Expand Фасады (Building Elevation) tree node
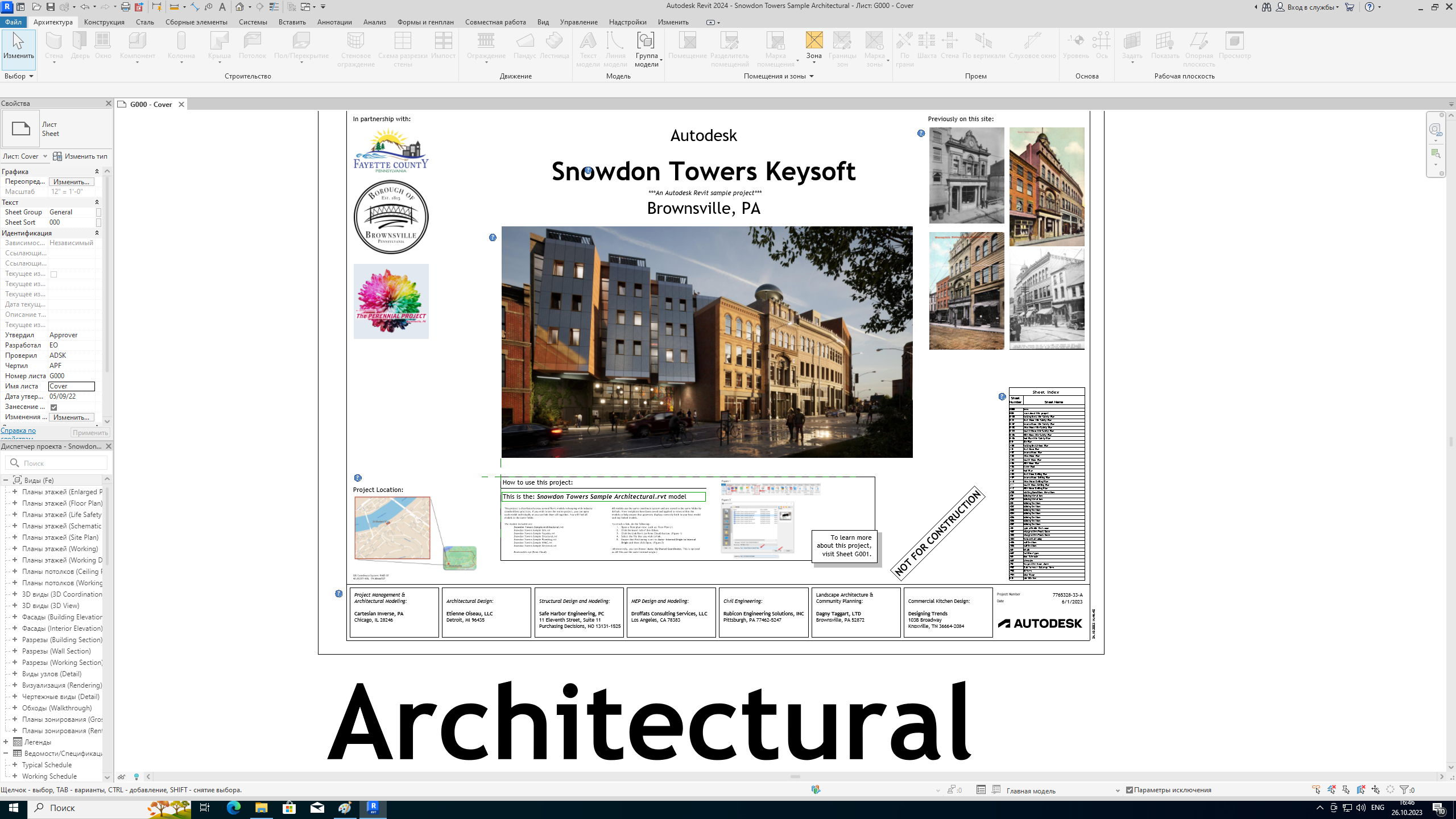The width and height of the screenshot is (1456, 819). coord(15,617)
